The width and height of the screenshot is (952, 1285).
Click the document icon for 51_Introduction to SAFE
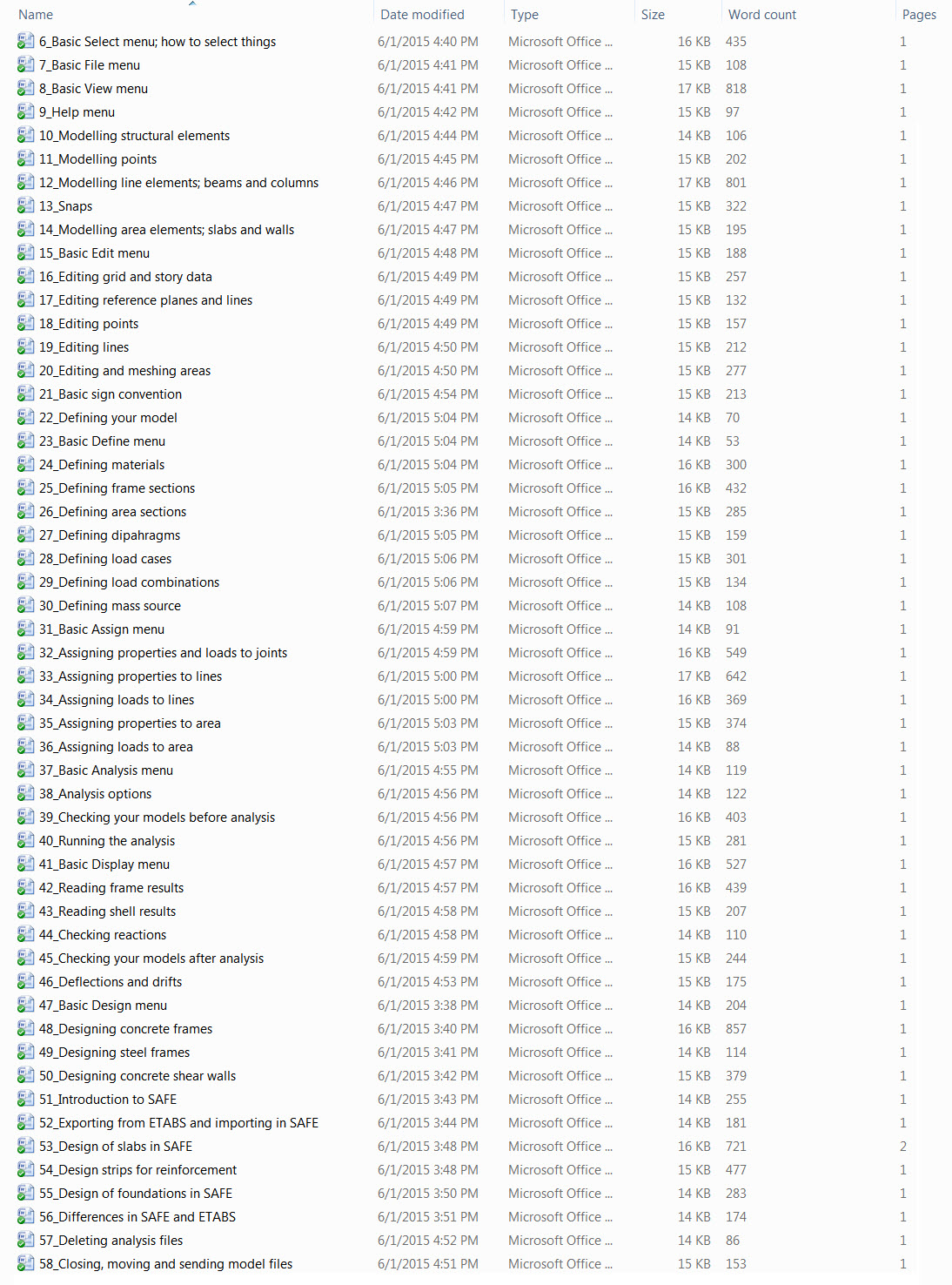(26, 1099)
